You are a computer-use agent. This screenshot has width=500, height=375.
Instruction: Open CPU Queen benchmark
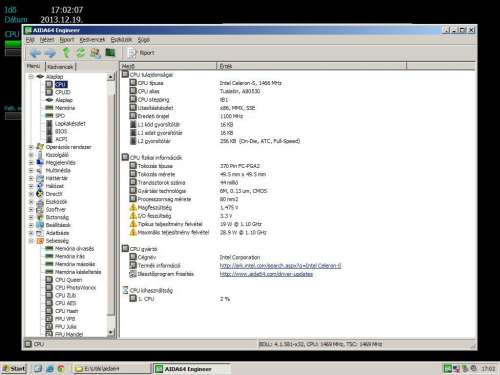[68, 280]
